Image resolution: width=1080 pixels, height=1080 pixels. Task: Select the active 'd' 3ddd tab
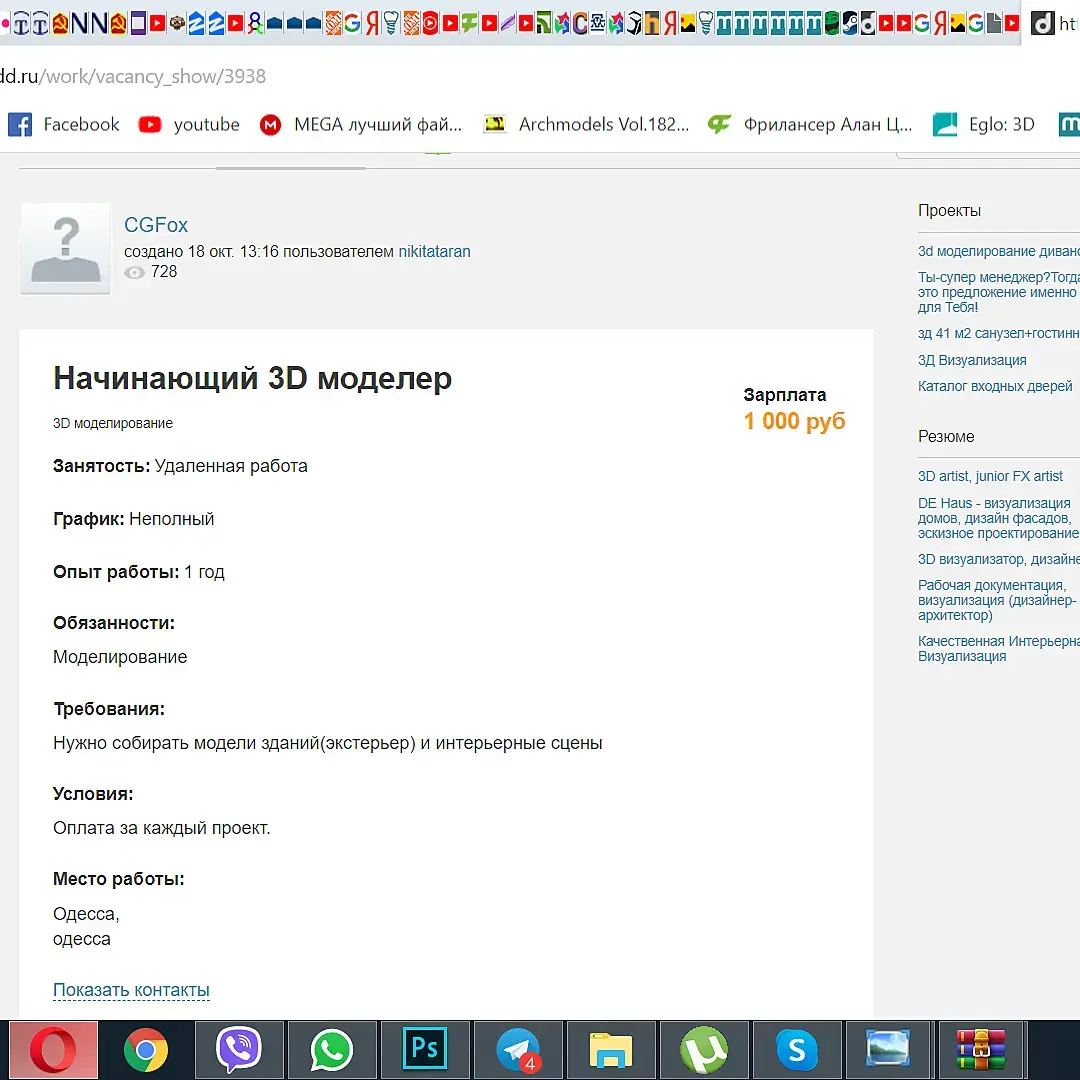coord(1051,24)
